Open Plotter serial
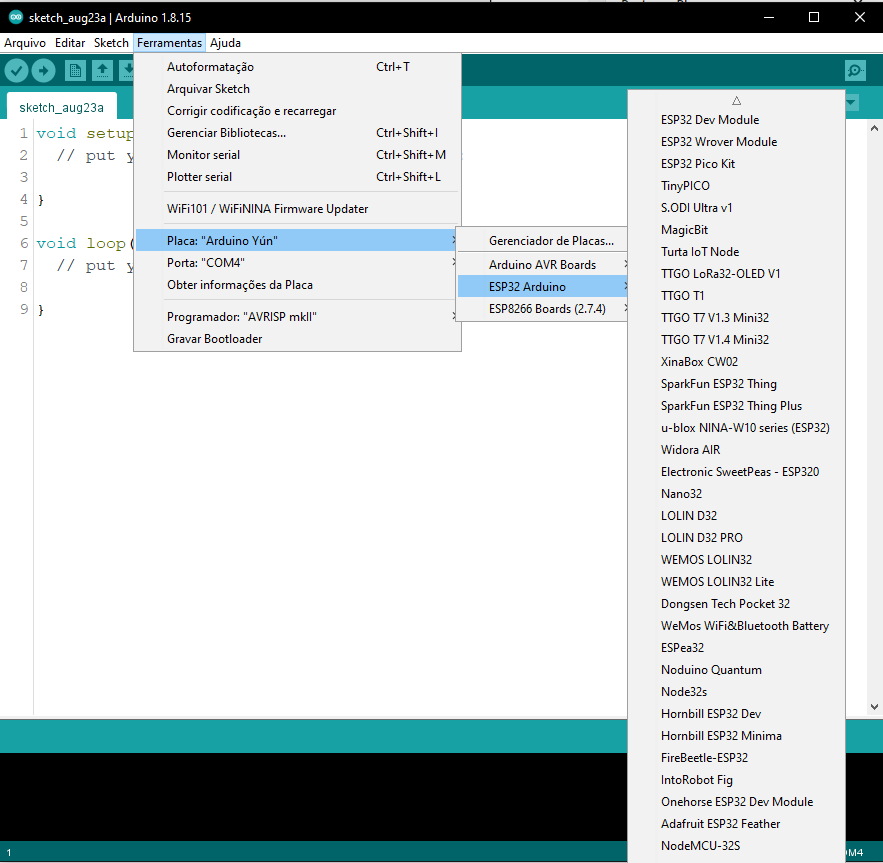The image size is (883, 863). [x=297, y=177]
